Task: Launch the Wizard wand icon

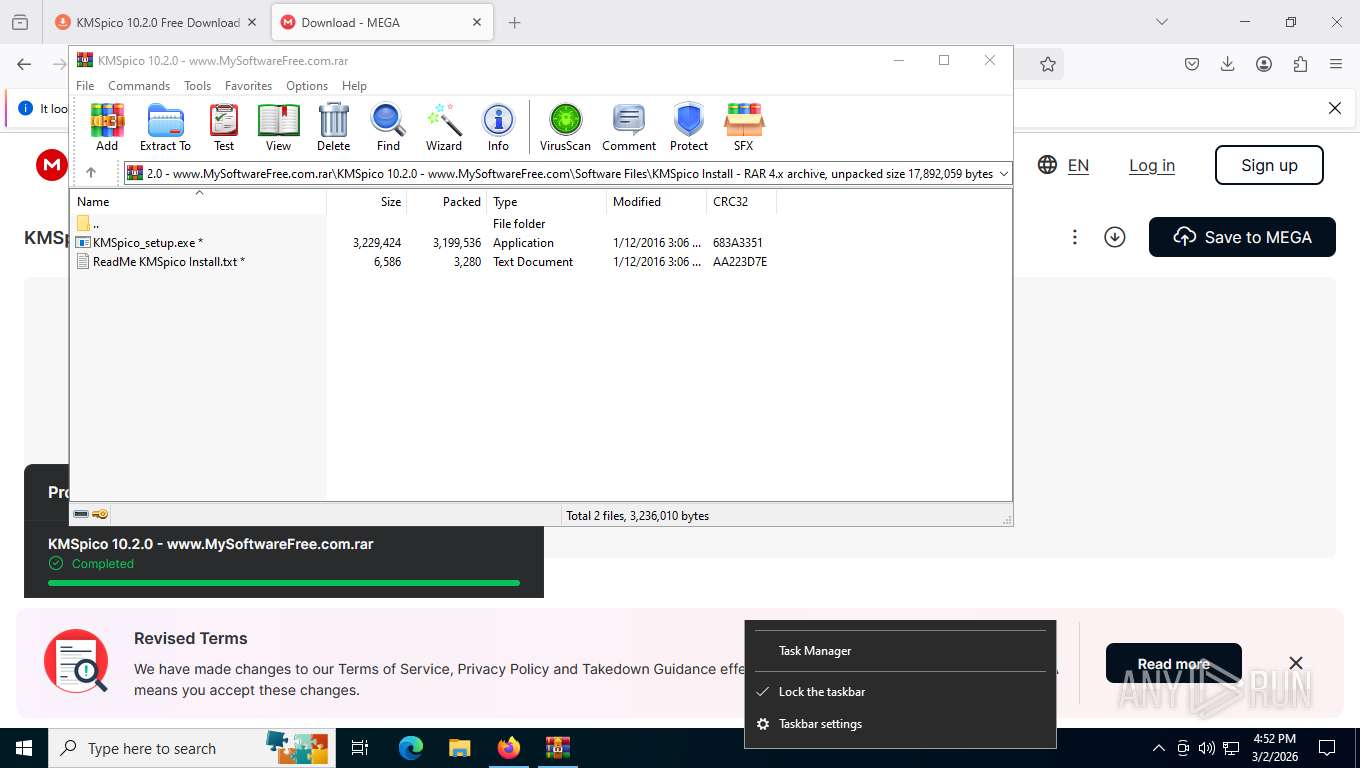Action: coord(444,127)
